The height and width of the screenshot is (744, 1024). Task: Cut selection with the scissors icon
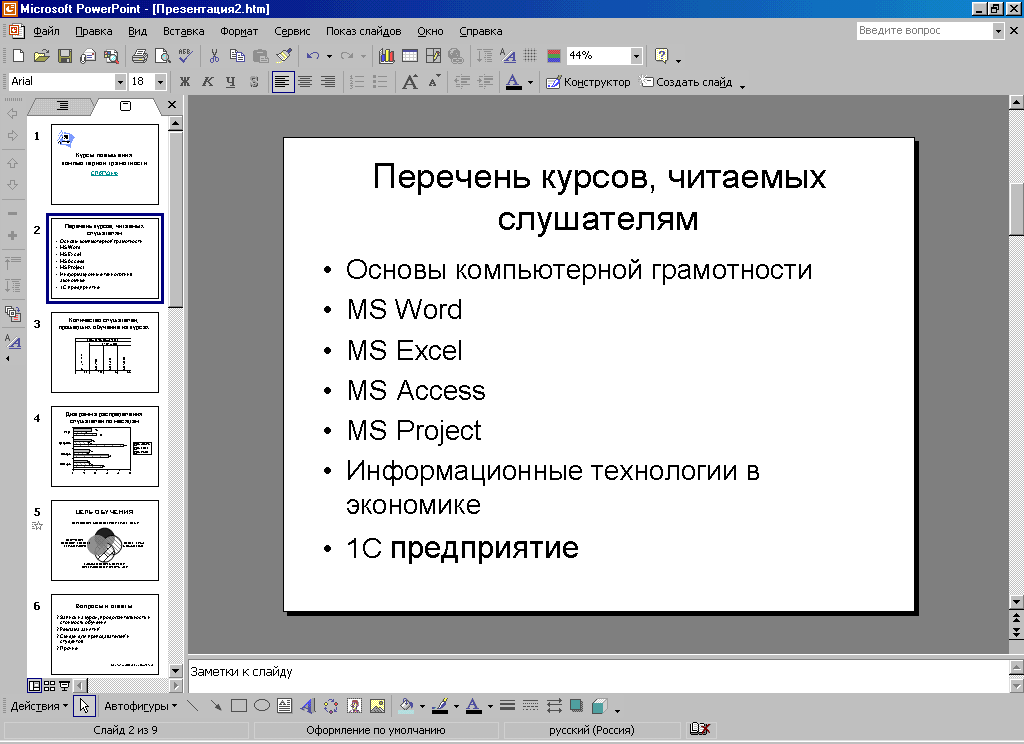[x=214, y=56]
